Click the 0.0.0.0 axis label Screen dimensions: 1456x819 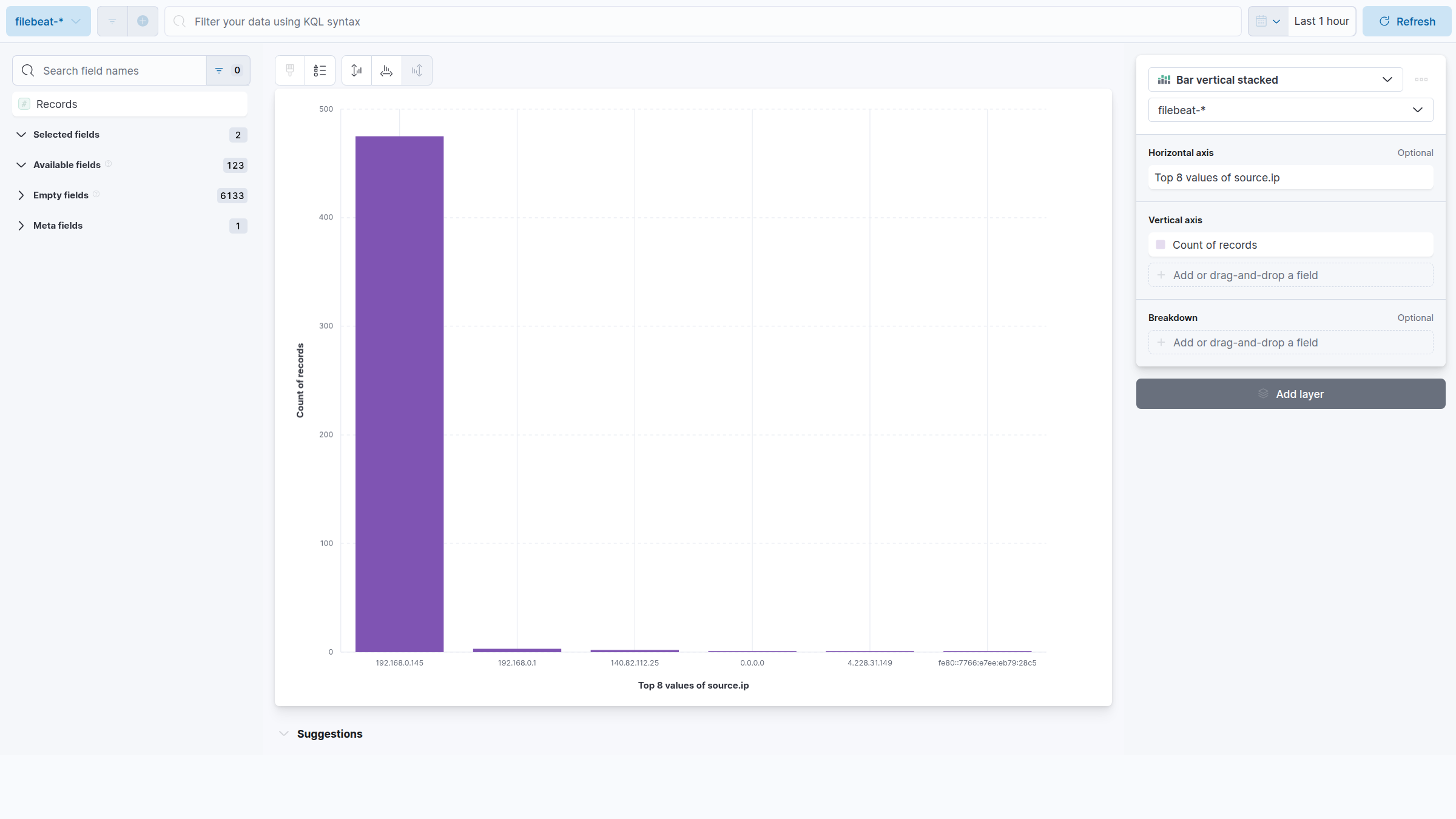tap(752, 662)
